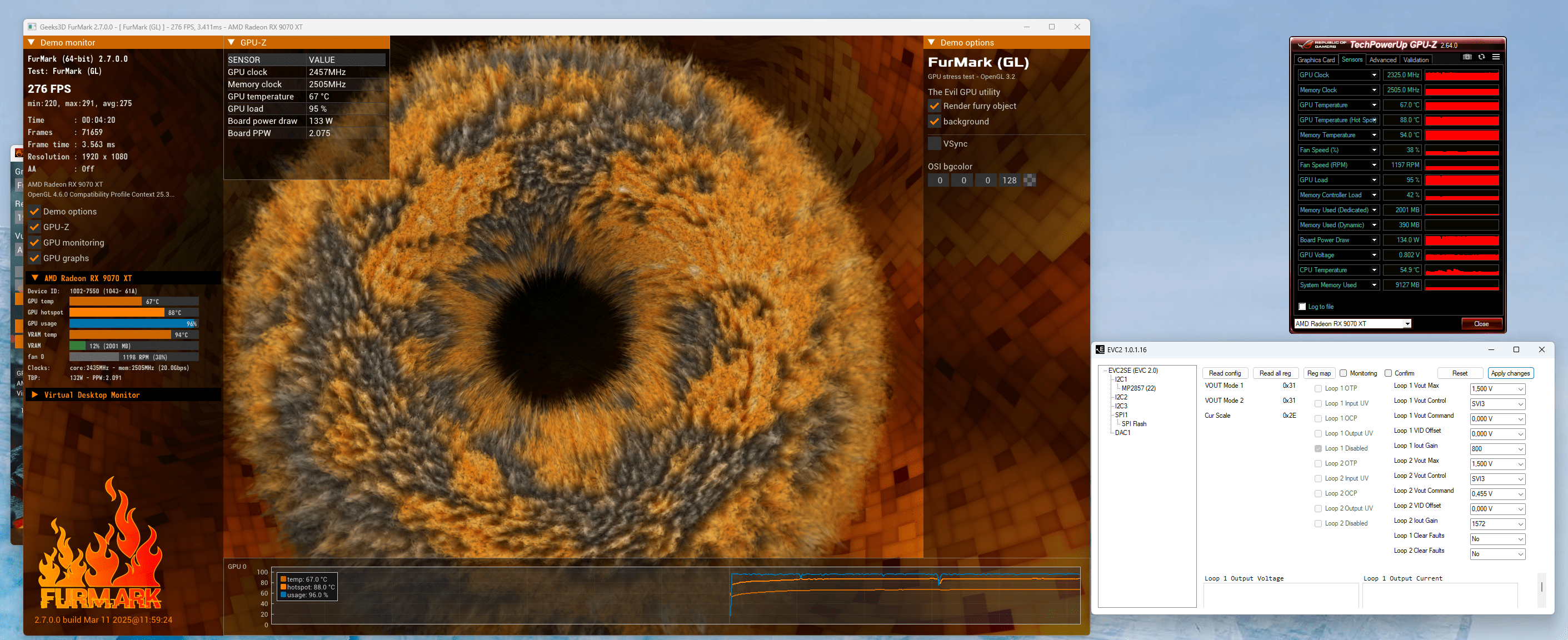The image size is (1568, 640).
Task: Click the OSI bgcolor checkered picker icon
Action: (x=1029, y=181)
